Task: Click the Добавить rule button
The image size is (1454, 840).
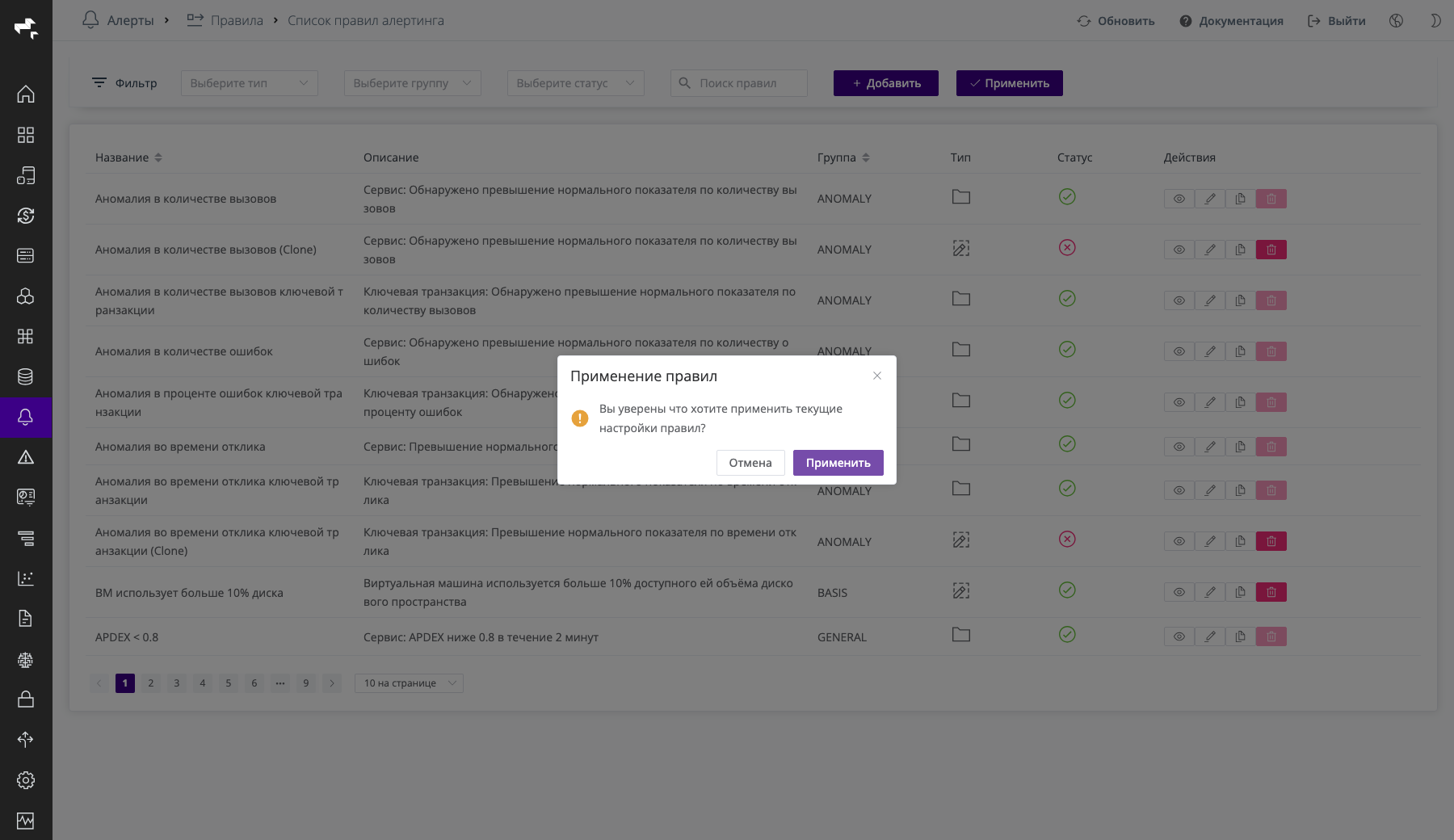Action: tap(886, 83)
